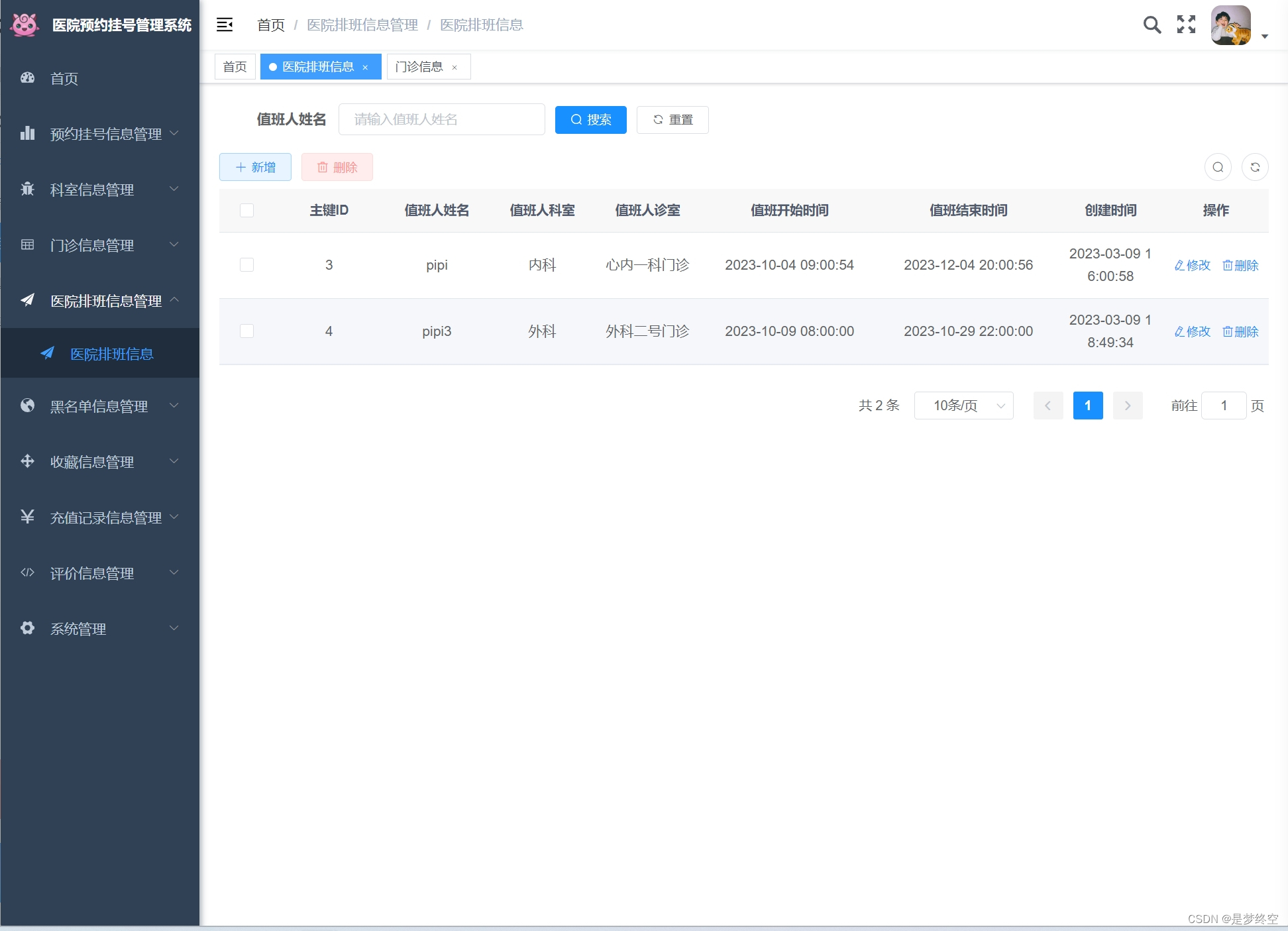Open the 10条/页 page size dropdown
The height and width of the screenshot is (931, 1288).
pos(964,406)
